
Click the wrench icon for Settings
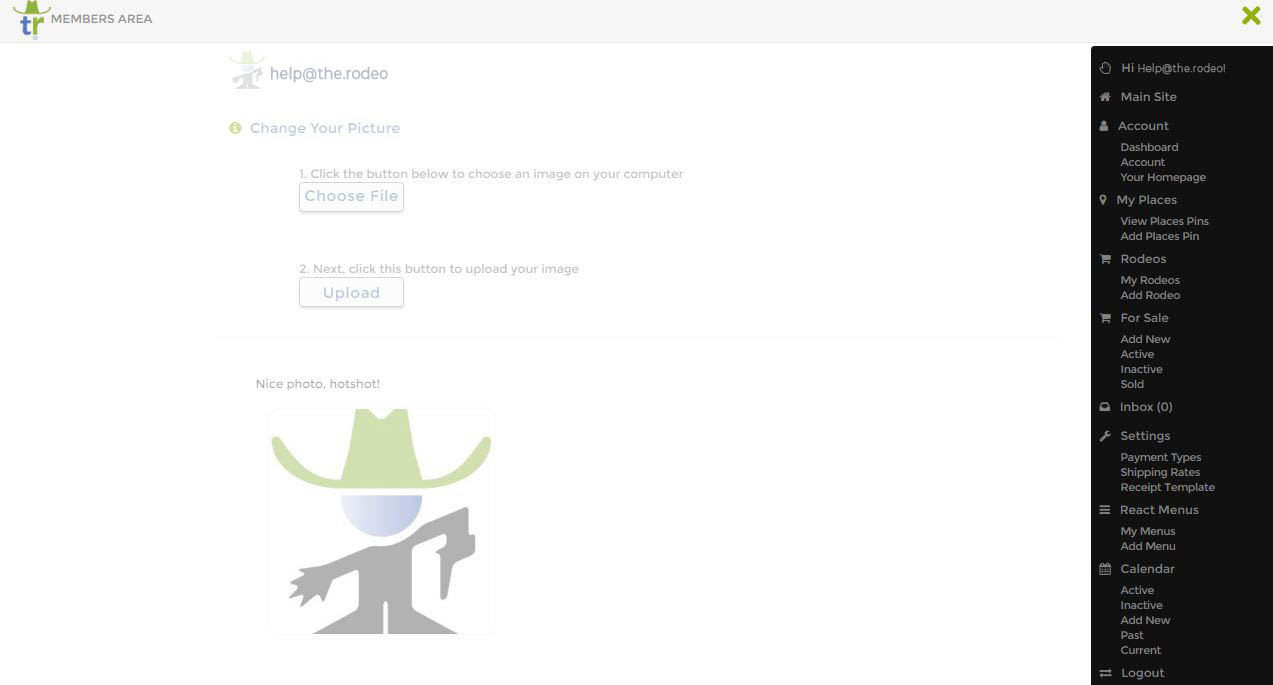pos(1105,436)
